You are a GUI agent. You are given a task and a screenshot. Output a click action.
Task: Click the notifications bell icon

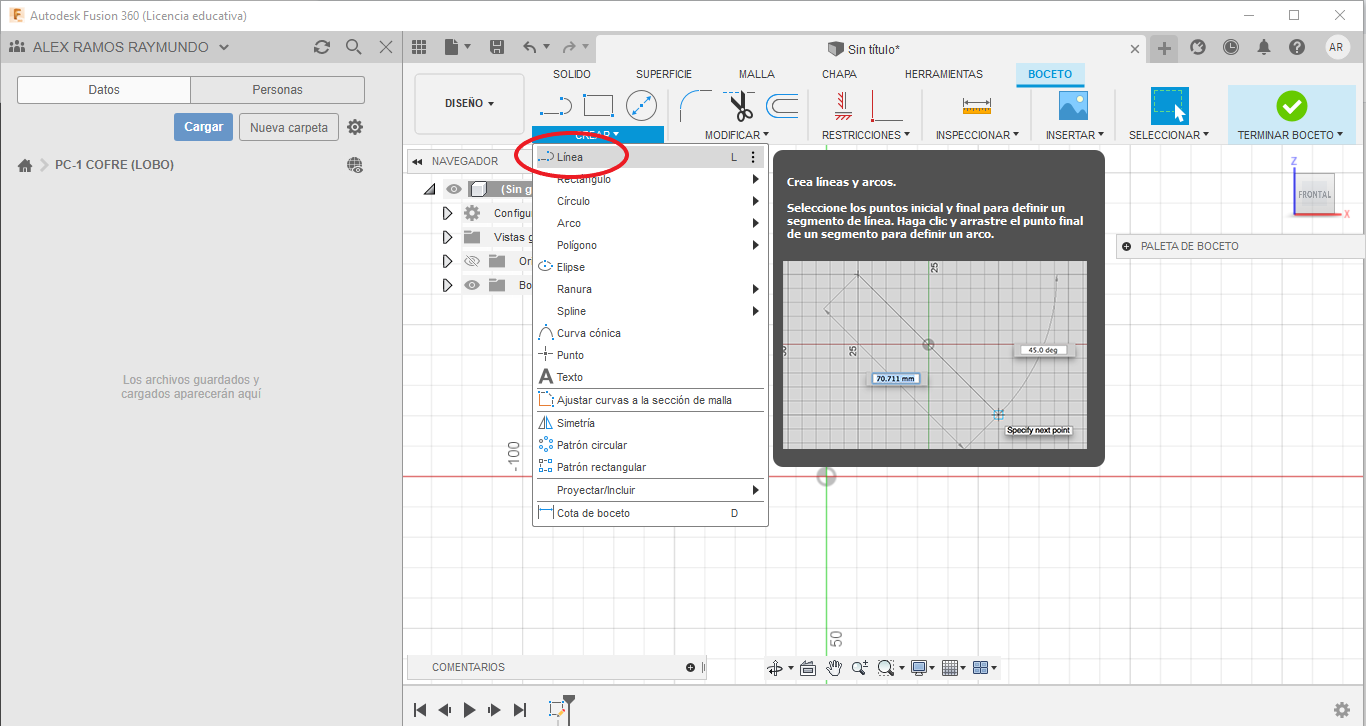1264,47
